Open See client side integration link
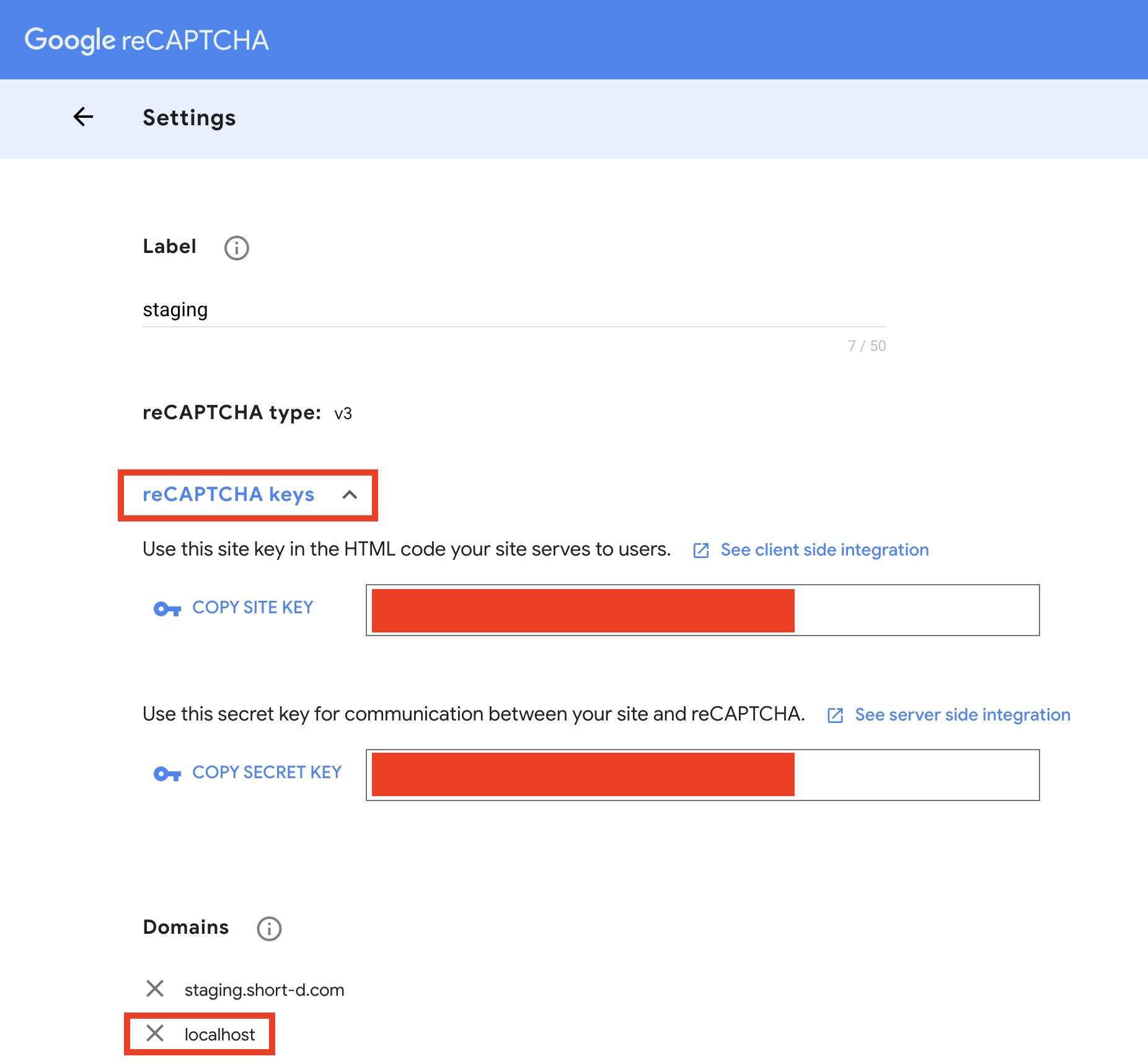 tap(824, 549)
